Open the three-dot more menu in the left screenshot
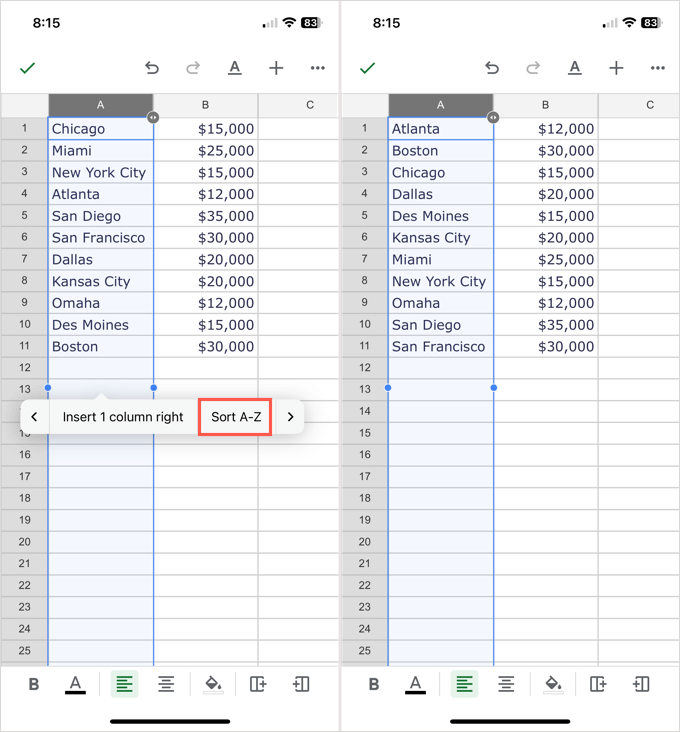Viewport: 680px width, 732px height. pos(318,68)
